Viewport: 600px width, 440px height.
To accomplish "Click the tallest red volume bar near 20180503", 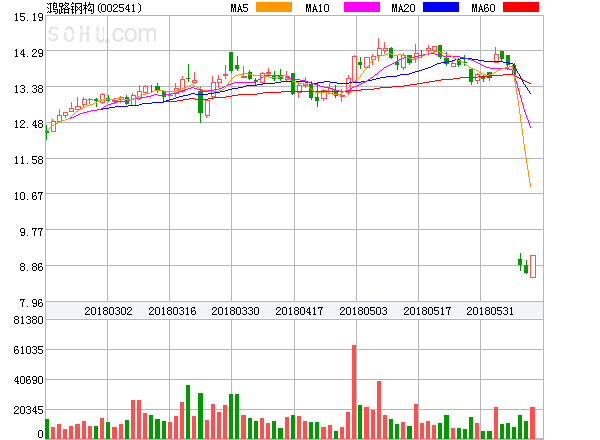I will click(354, 392).
